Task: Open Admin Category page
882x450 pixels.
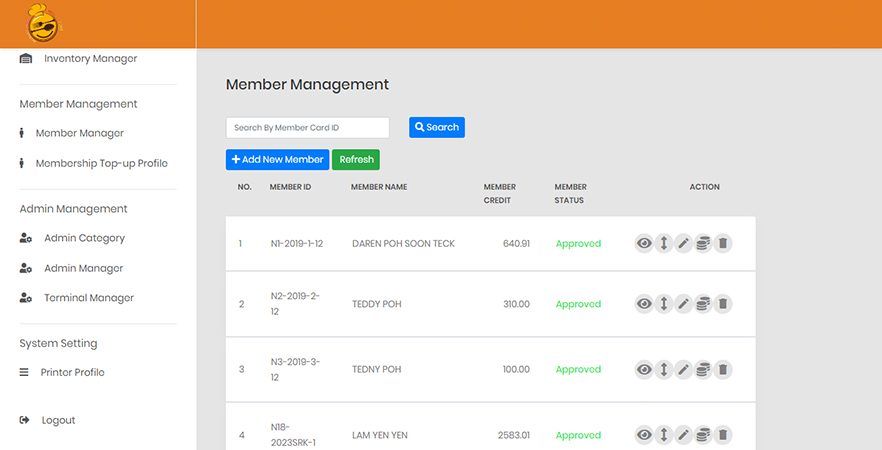Action: [x=84, y=238]
